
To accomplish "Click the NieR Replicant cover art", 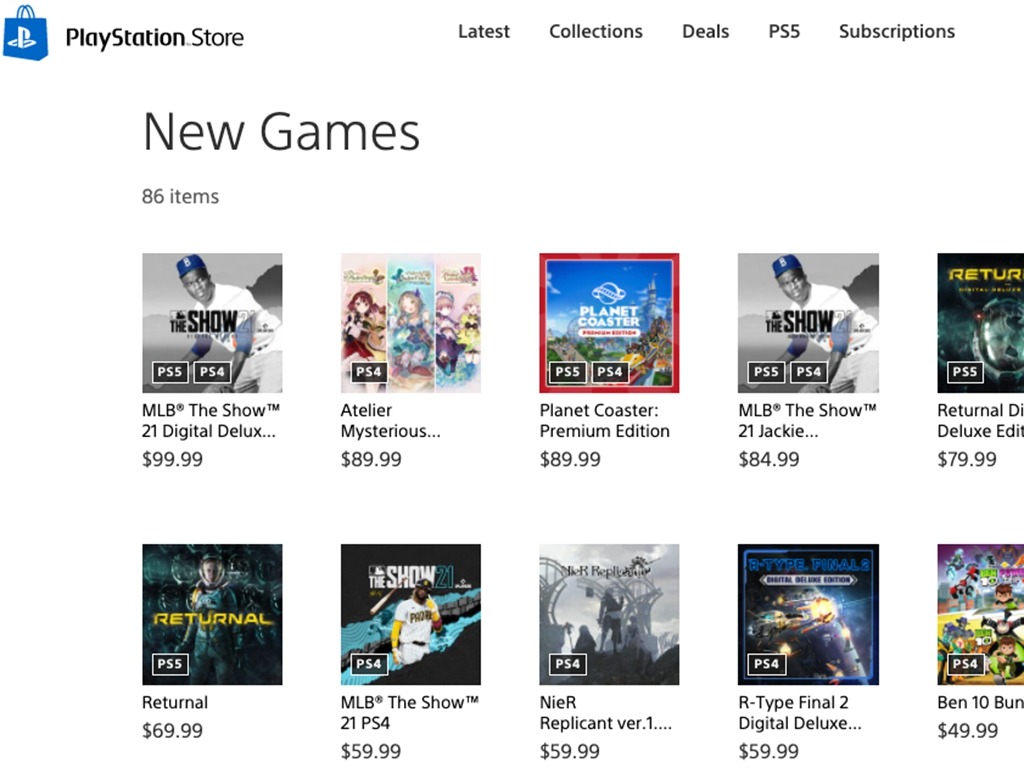I will [x=609, y=613].
